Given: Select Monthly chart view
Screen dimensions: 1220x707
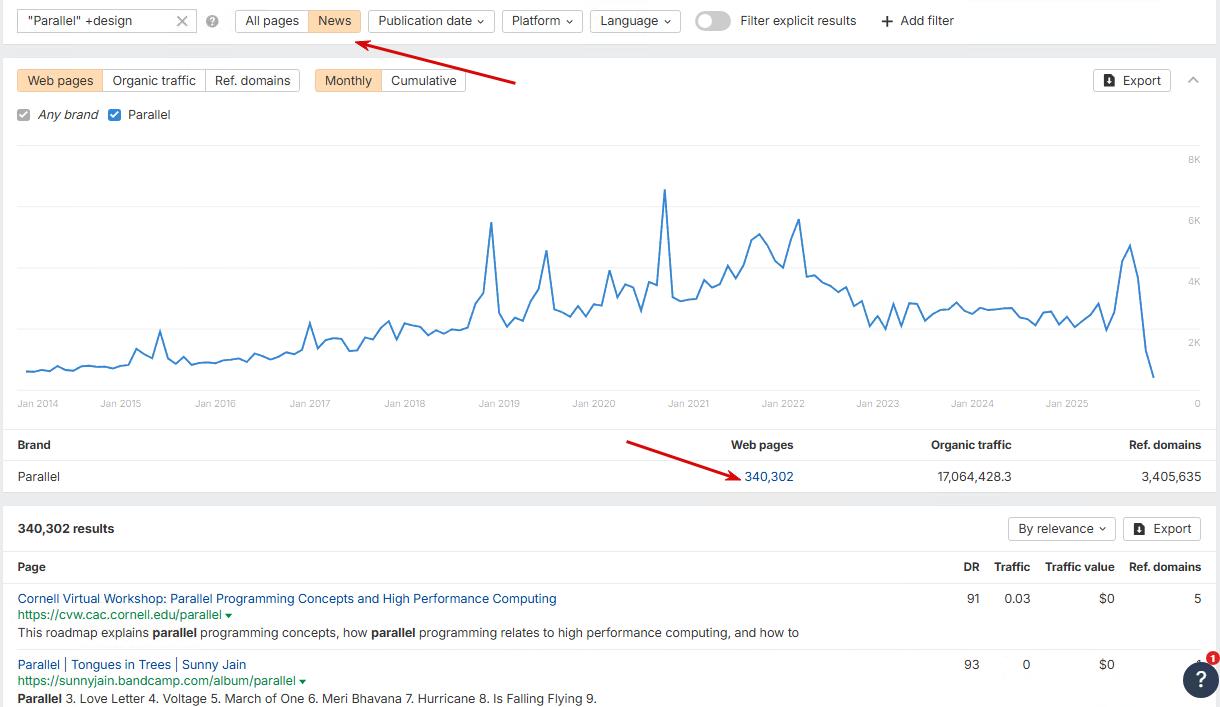Looking at the screenshot, I should pos(348,81).
